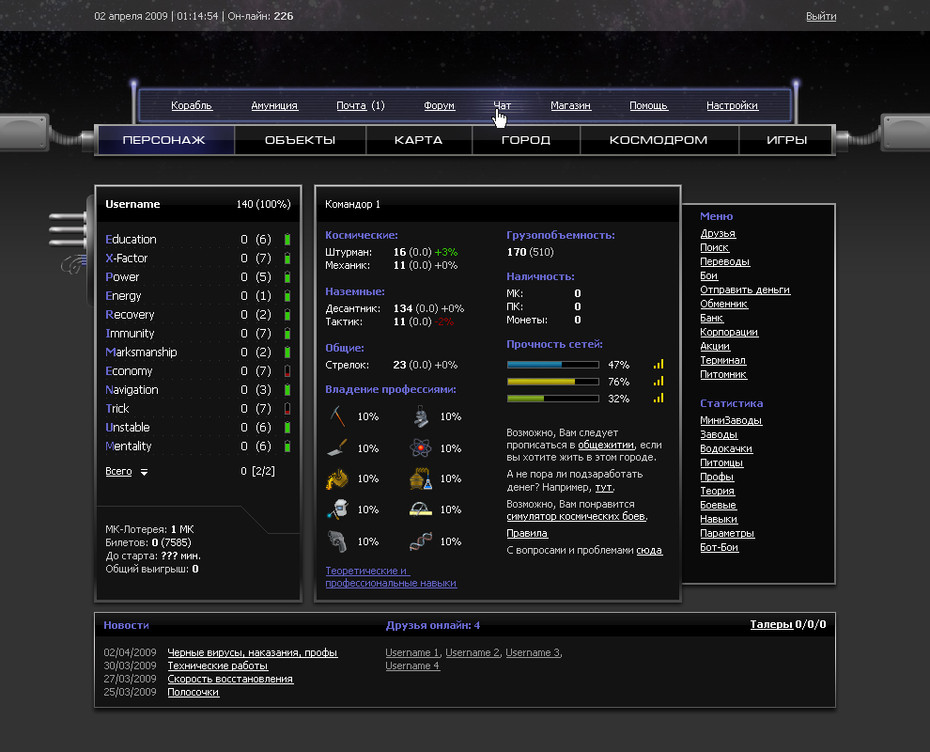Click the green battery icon next to Education

point(287,239)
